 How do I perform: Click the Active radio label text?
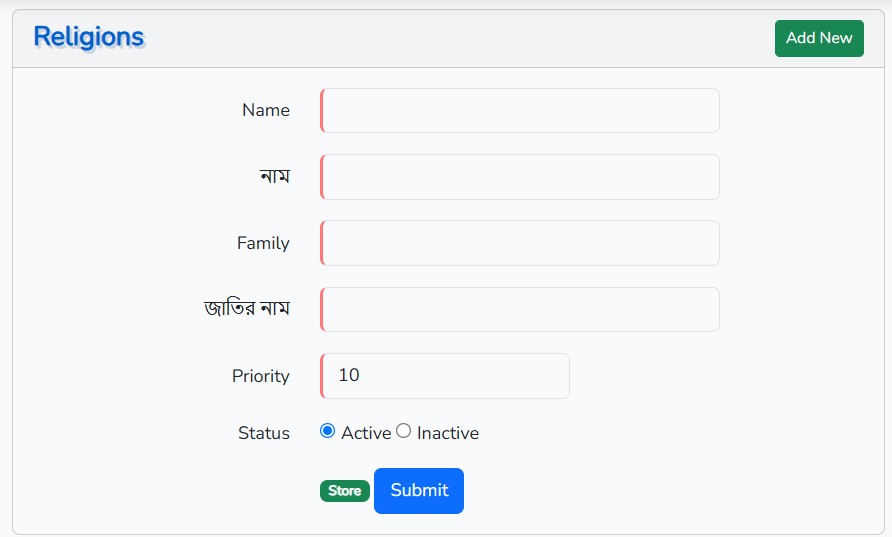click(x=365, y=433)
